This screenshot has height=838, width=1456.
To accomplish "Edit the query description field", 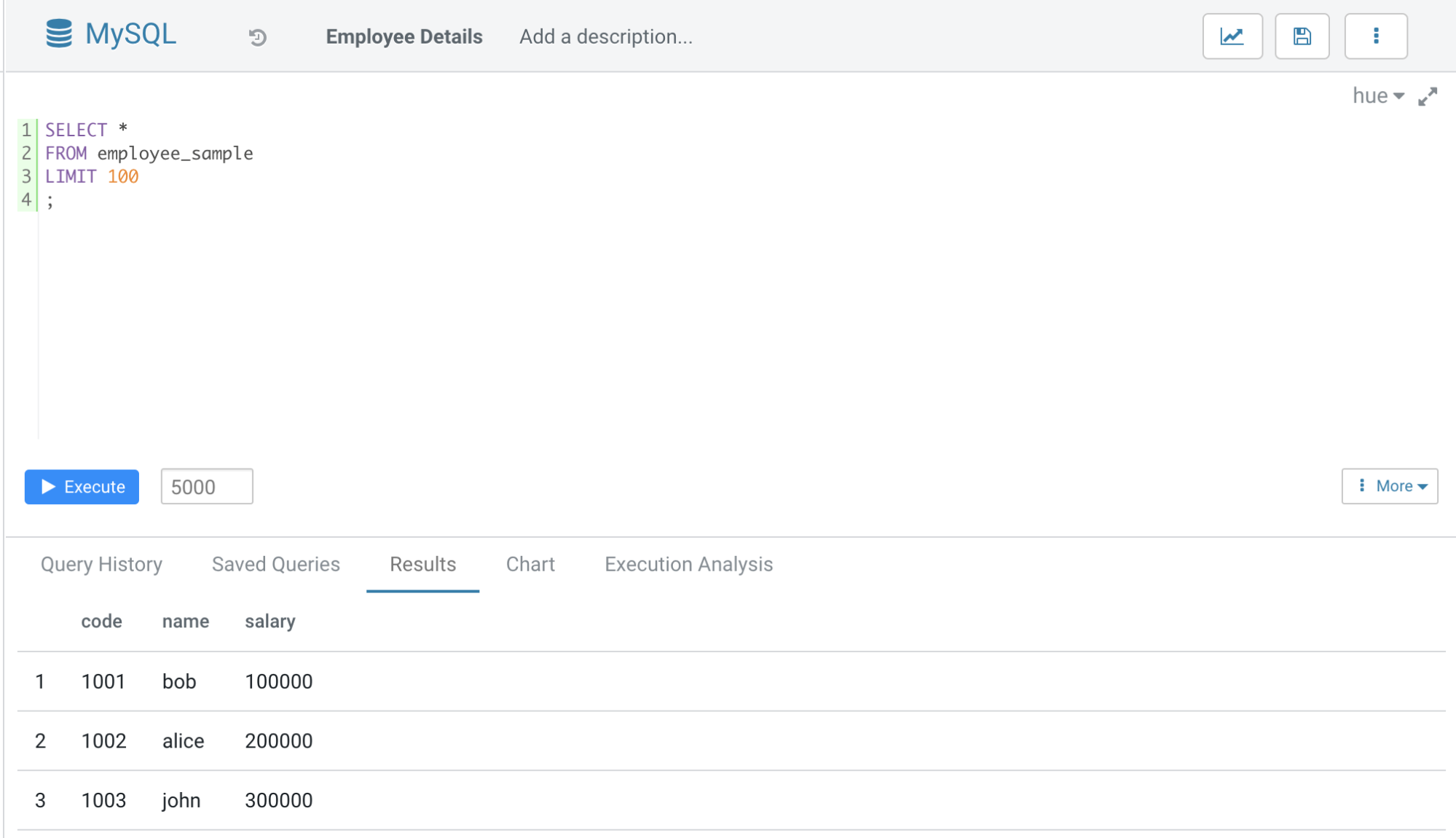I will point(605,35).
